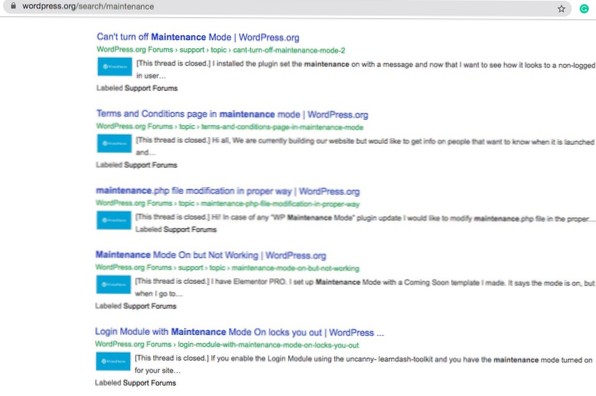
Task: Click thumbnail beside maintenance.php file modification result
Action: [114, 220]
